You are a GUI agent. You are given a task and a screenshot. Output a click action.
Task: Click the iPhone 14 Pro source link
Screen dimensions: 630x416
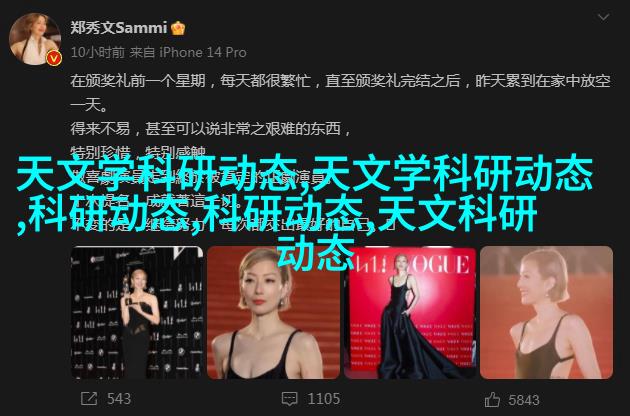(203, 52)
